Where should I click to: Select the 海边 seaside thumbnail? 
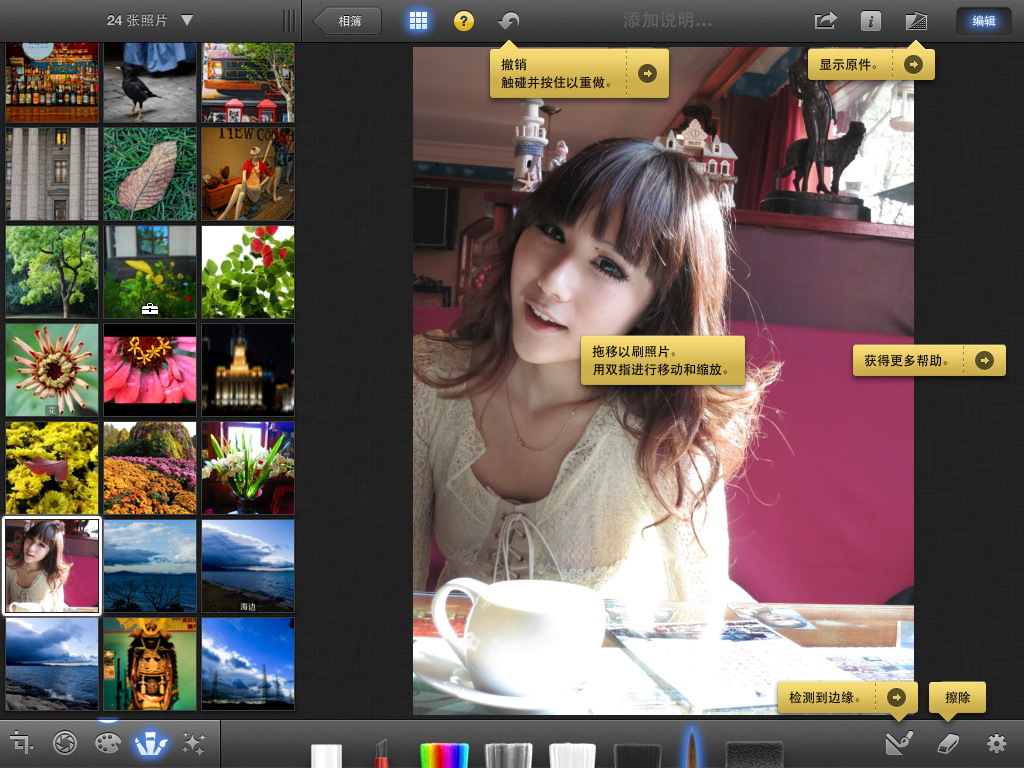(x=247, y=565)
